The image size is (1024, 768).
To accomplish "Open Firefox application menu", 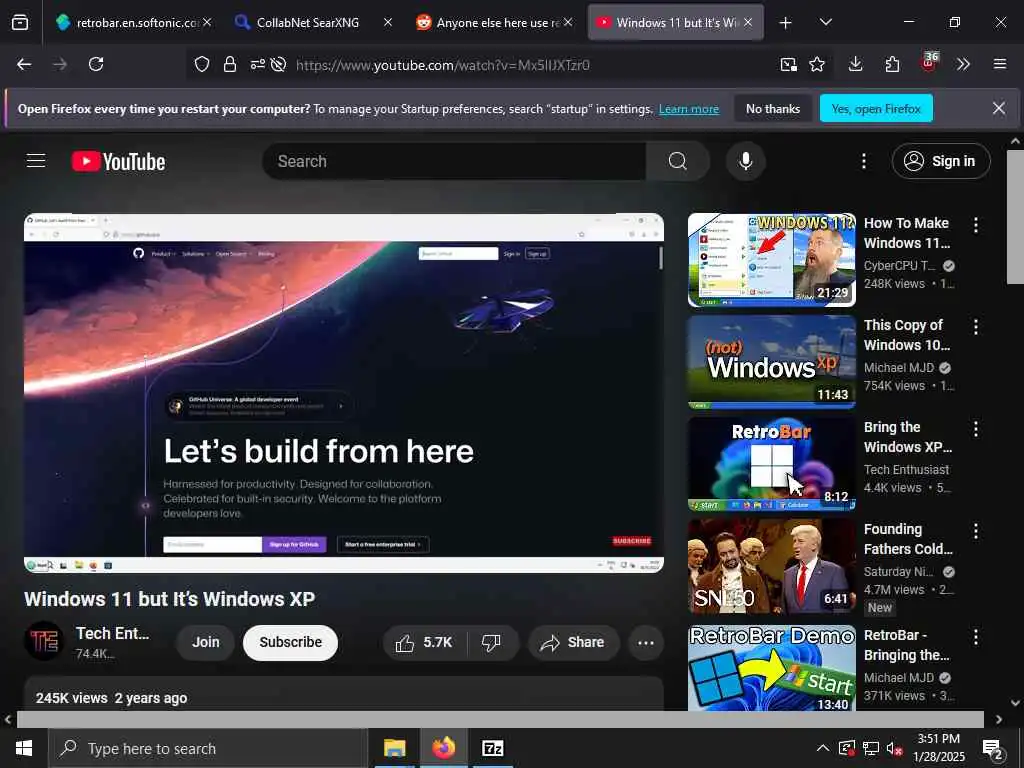I will pos(1000,64).
